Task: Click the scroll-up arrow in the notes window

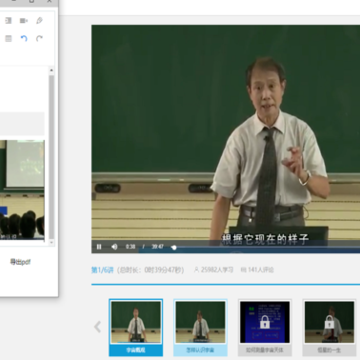Action: [x=51, y=70]
